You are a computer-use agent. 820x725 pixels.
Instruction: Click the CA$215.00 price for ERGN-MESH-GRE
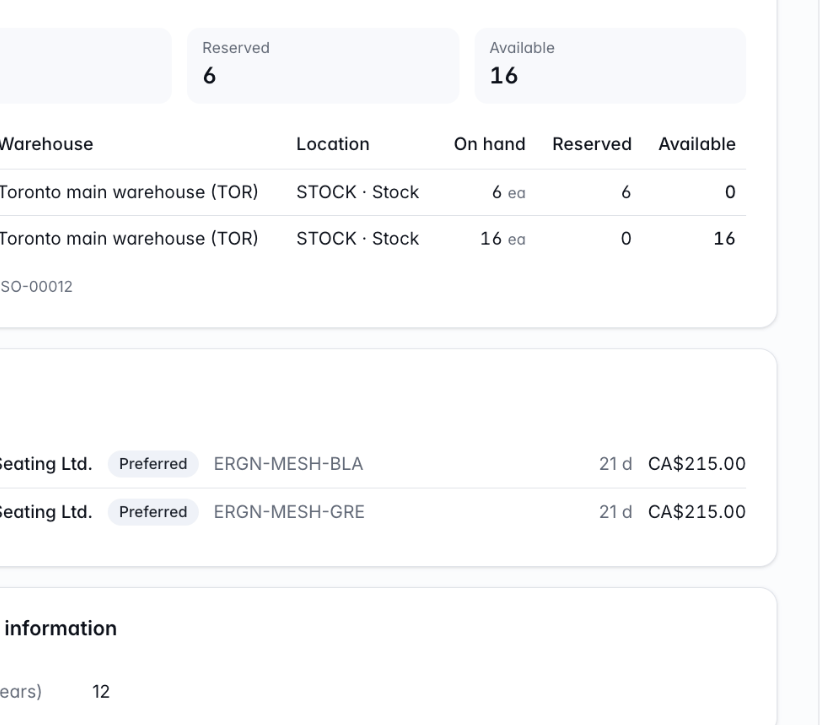697,512
